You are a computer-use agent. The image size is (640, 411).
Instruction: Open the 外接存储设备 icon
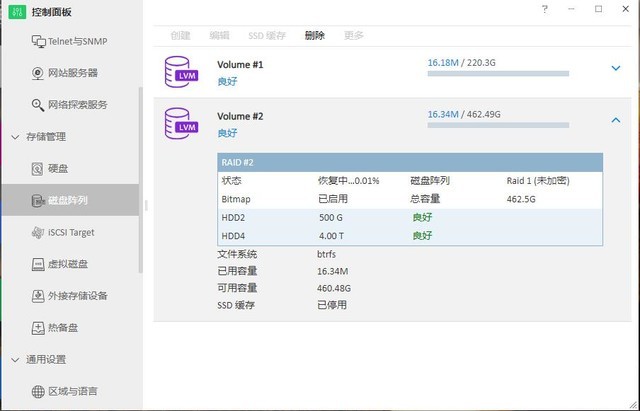(x=39, y=296)
